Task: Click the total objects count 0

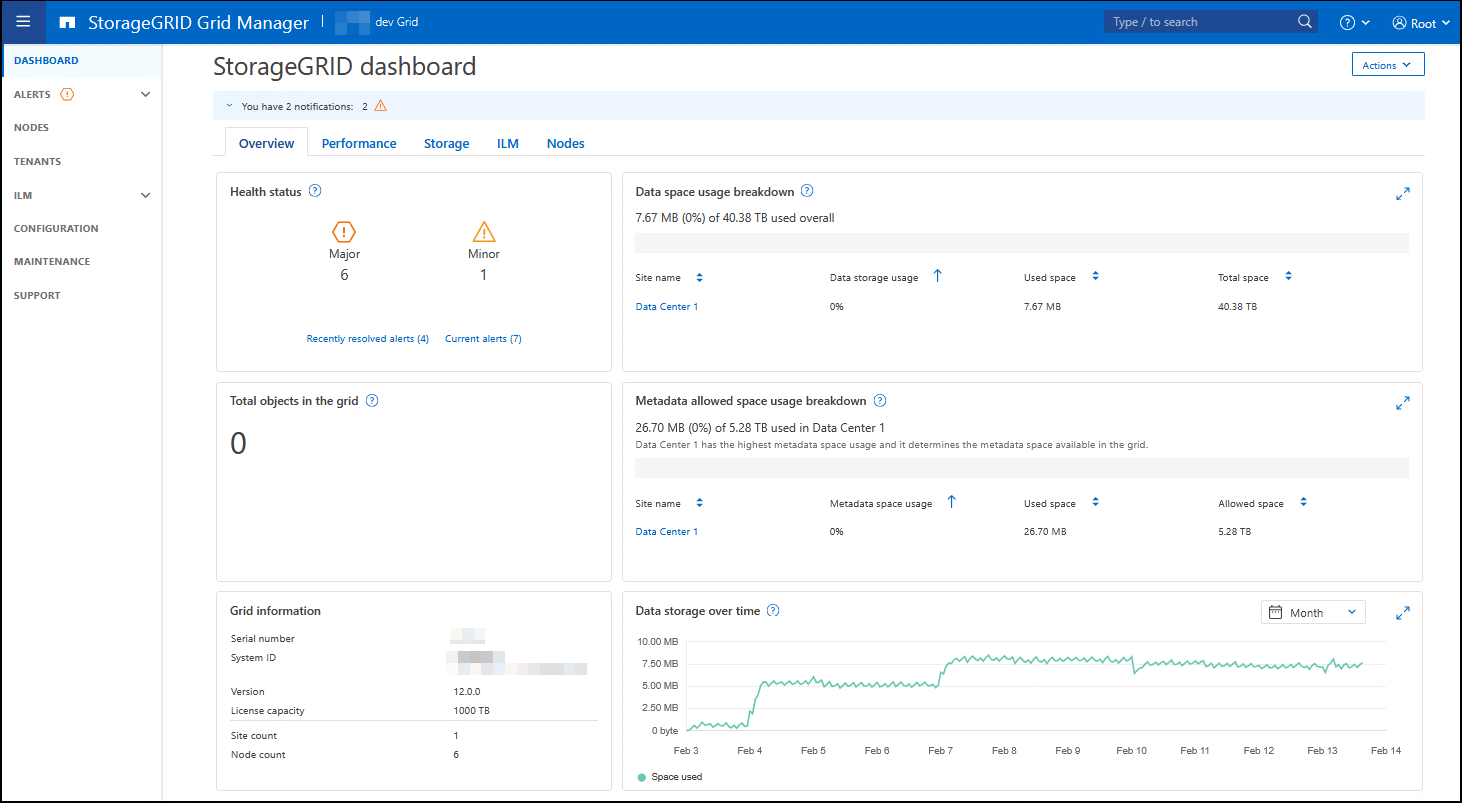Action: (238, 443)
